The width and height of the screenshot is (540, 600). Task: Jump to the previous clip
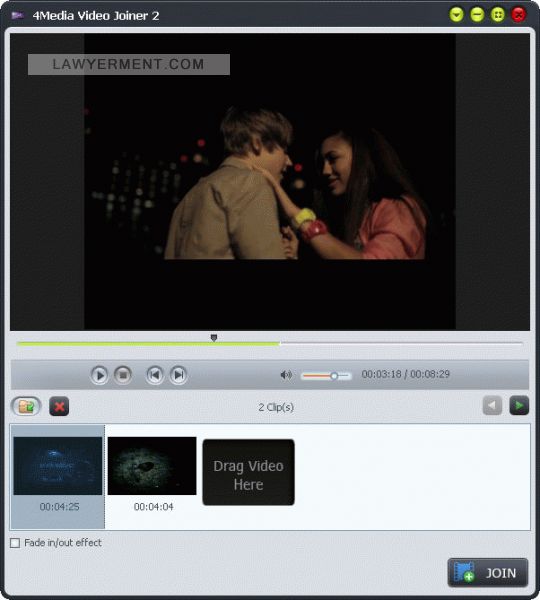[155, 375]
